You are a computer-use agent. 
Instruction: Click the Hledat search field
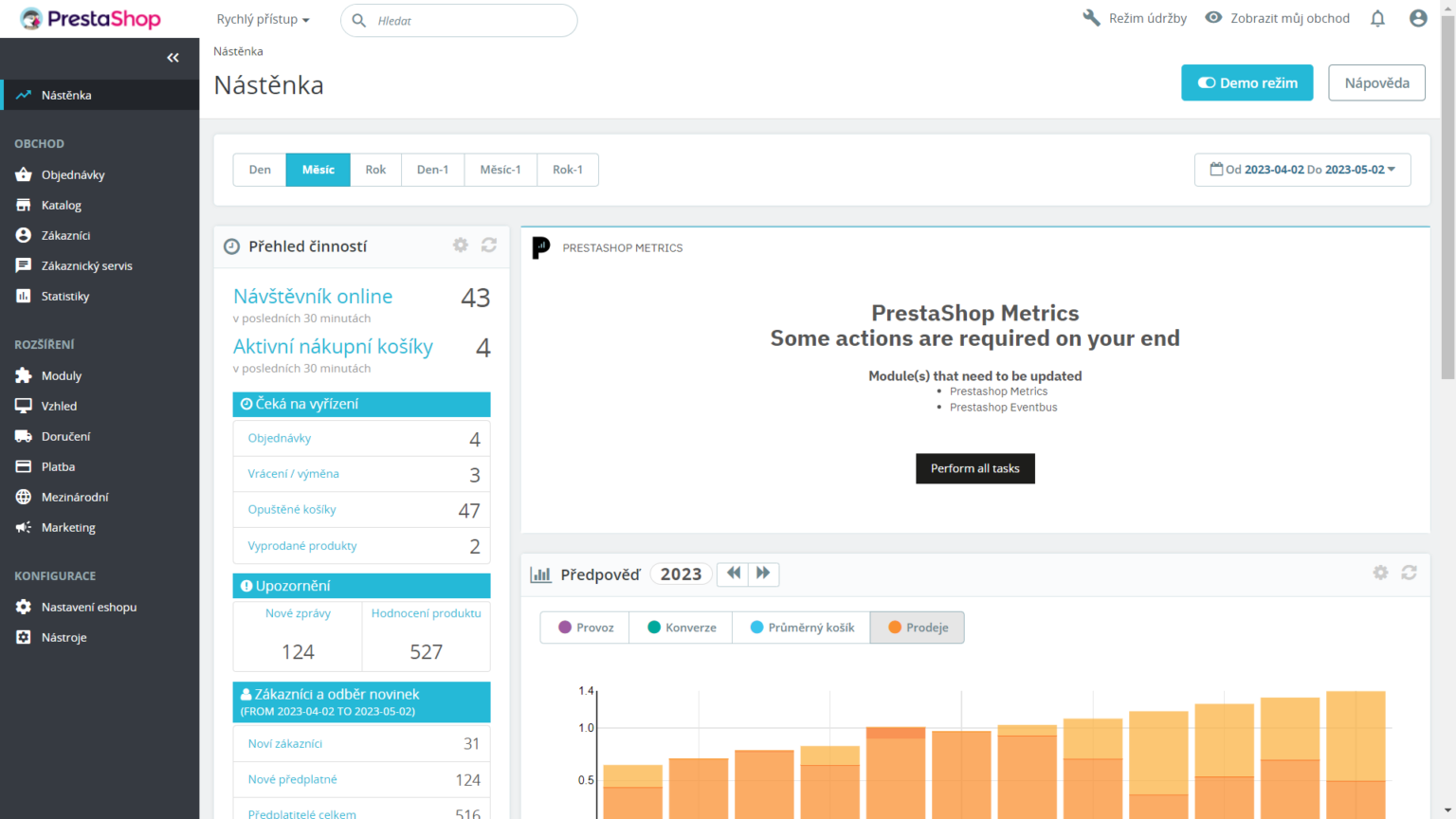click(x=459, y=20)
